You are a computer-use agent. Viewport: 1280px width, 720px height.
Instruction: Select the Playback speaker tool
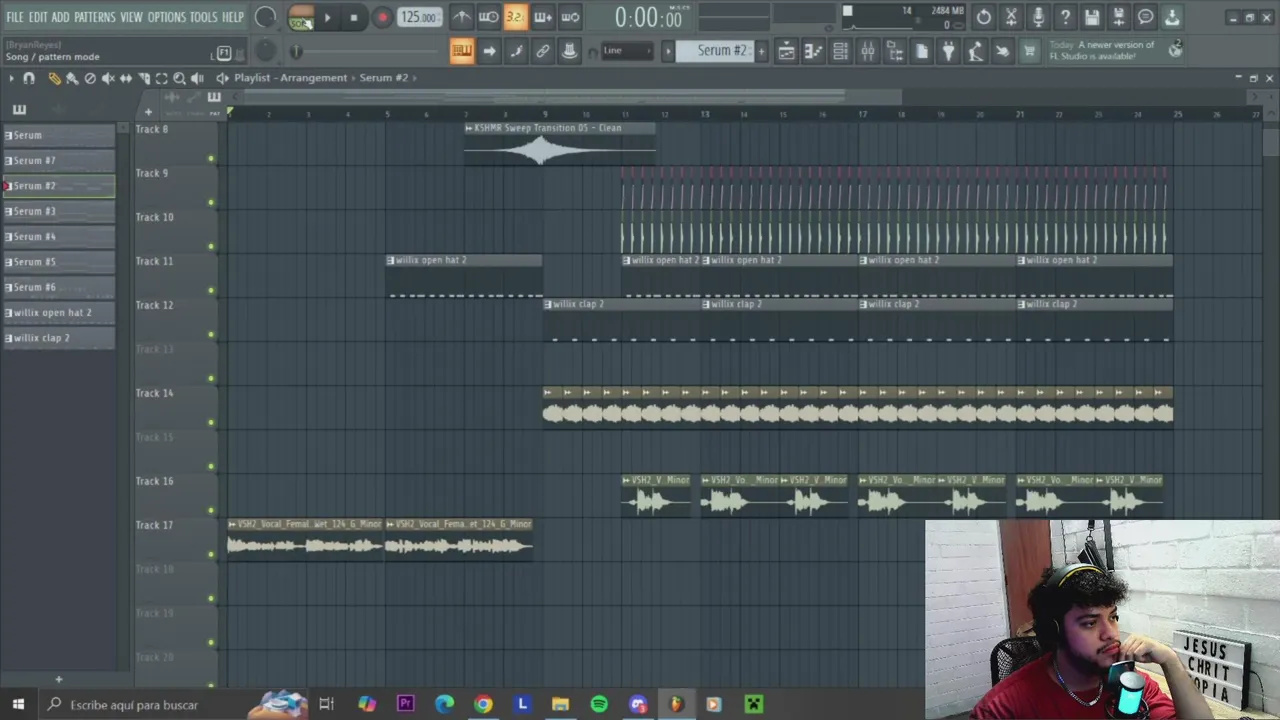pyautogui.click(x=198, y=78)
